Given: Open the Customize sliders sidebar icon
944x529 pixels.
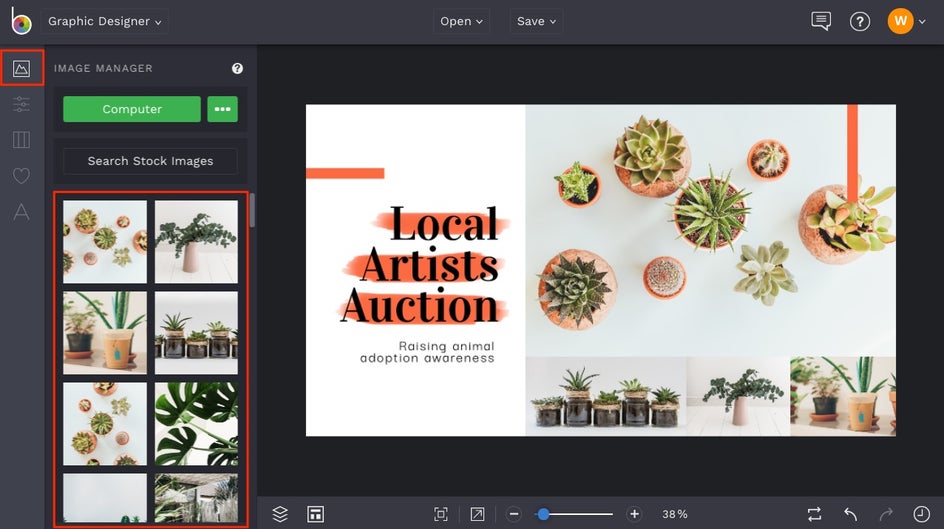Looking at the screenshot, I should 21,104.
